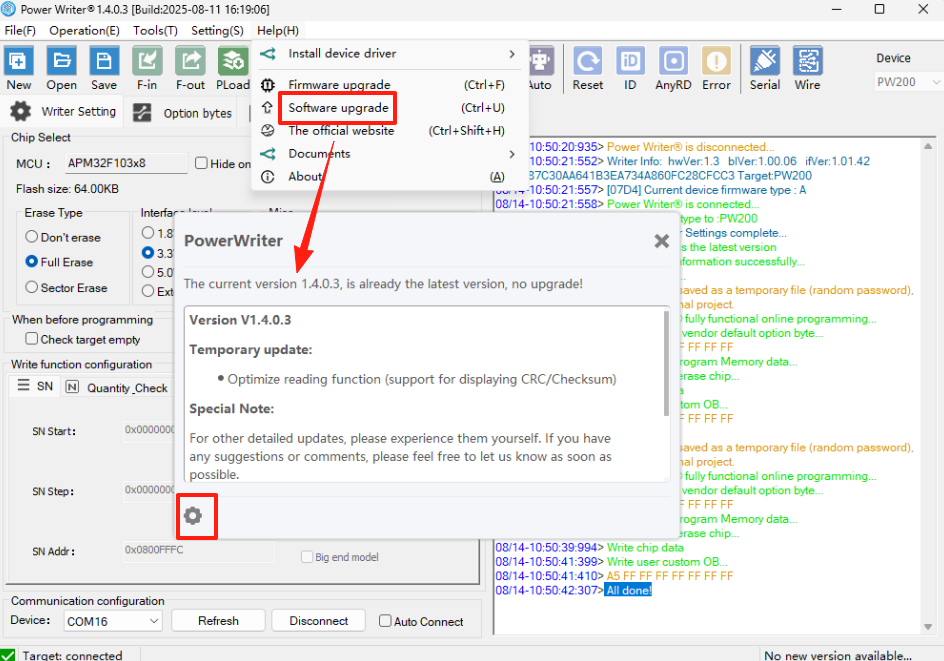Click the SN Addr input field
The image size is (944, 661).
199,551
